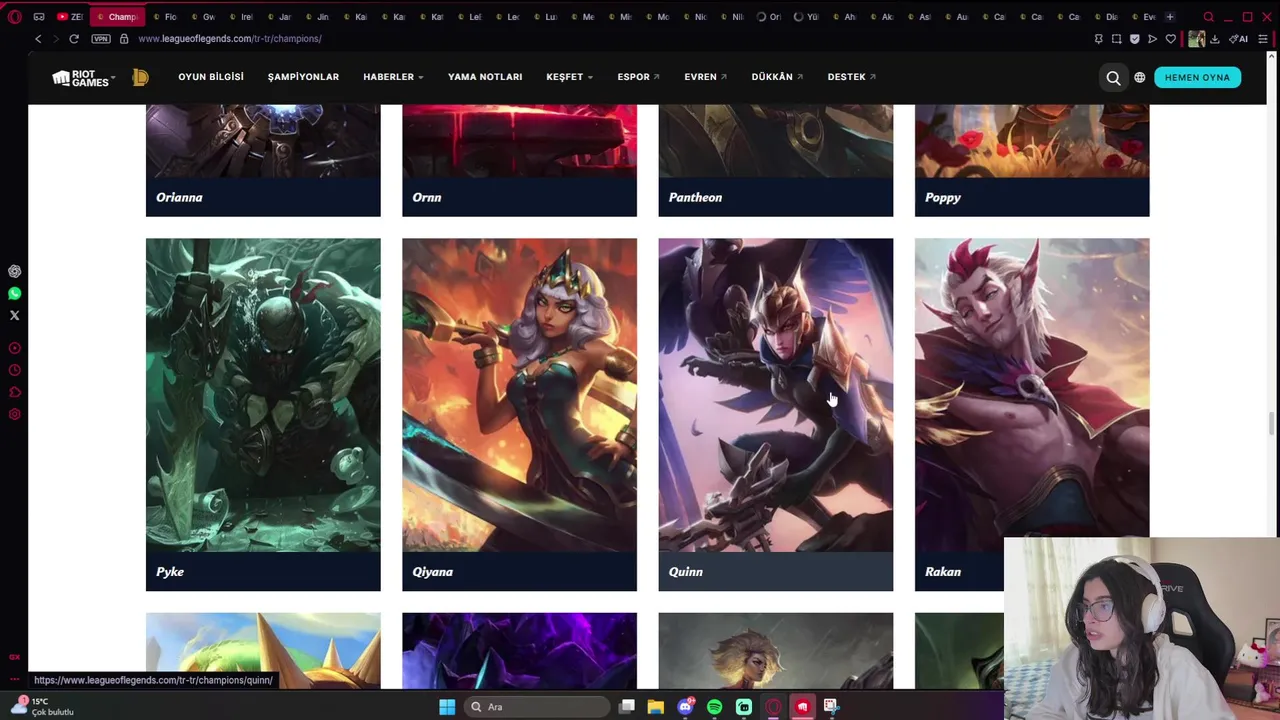
Task: Open the player icon in browser toolbar
Action: tap(1152, 39)
